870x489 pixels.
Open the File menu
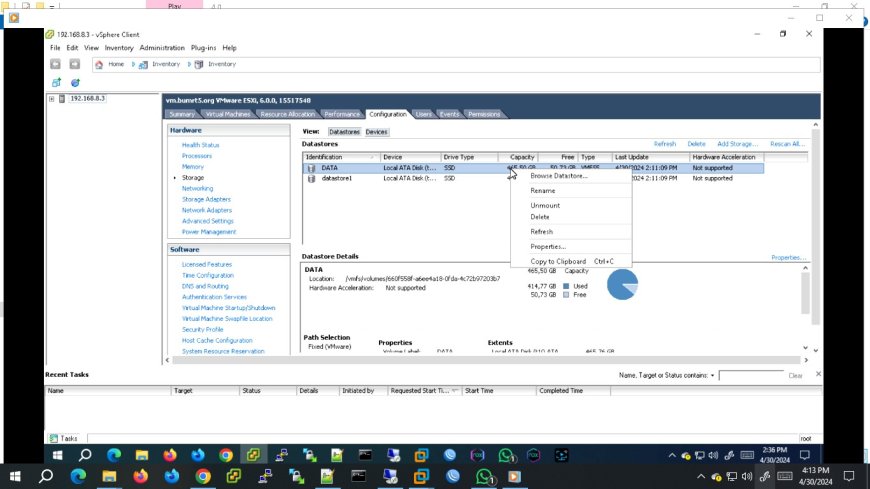coord(55,48)
